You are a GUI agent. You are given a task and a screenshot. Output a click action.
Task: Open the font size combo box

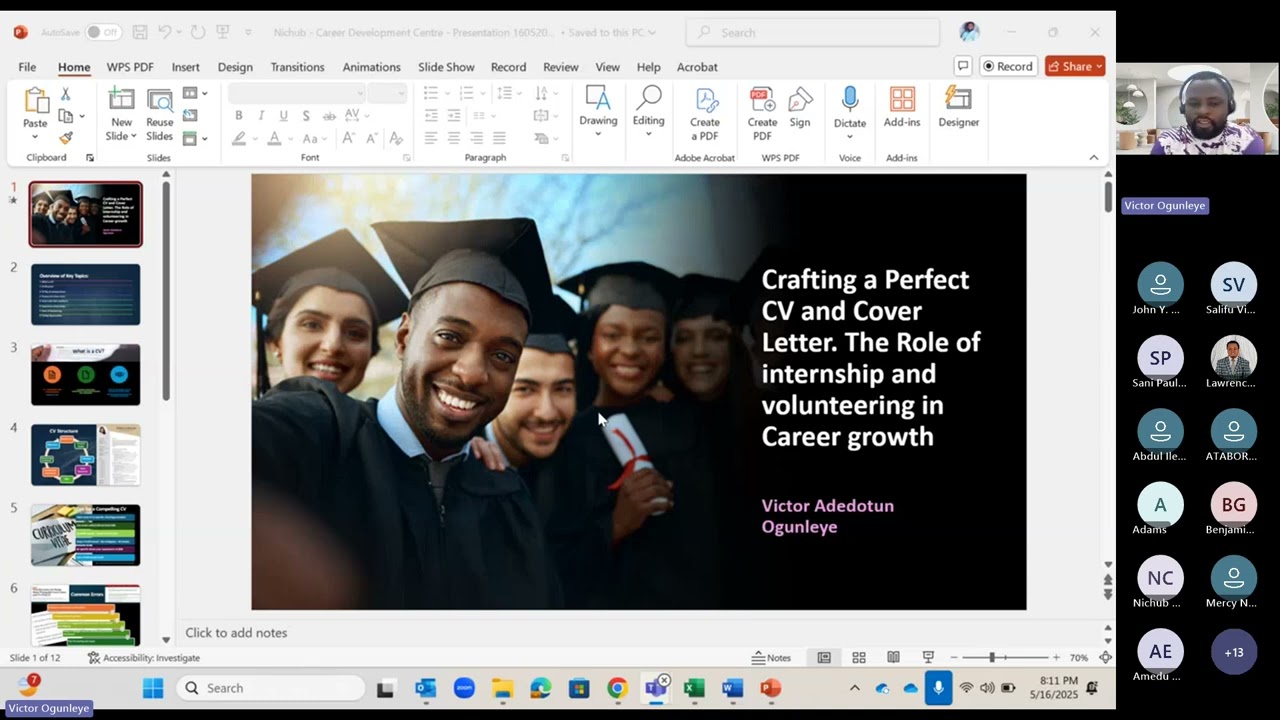(x=386, y=93)
